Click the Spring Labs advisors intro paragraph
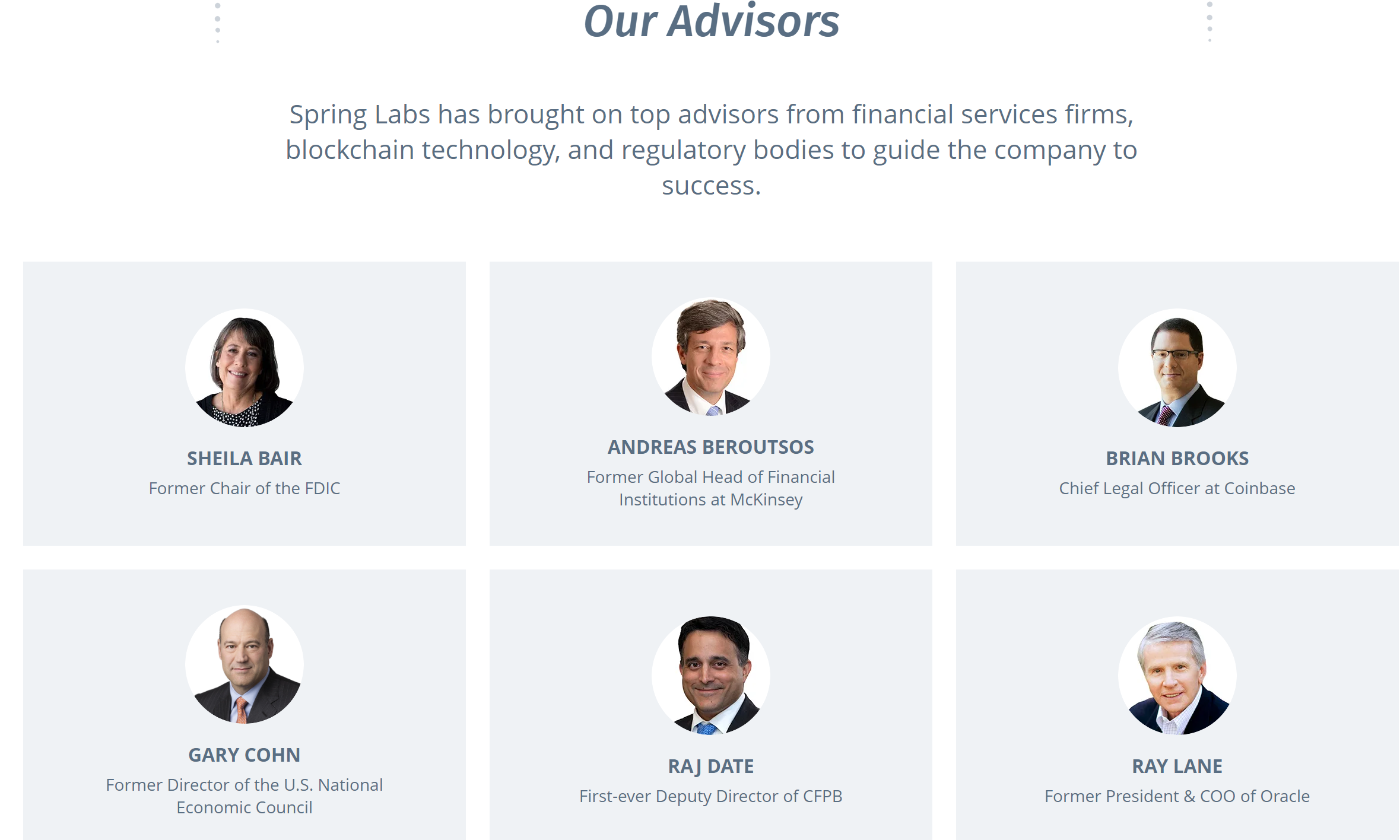This screenshot has height=840, width=1400. click(711, 149)
